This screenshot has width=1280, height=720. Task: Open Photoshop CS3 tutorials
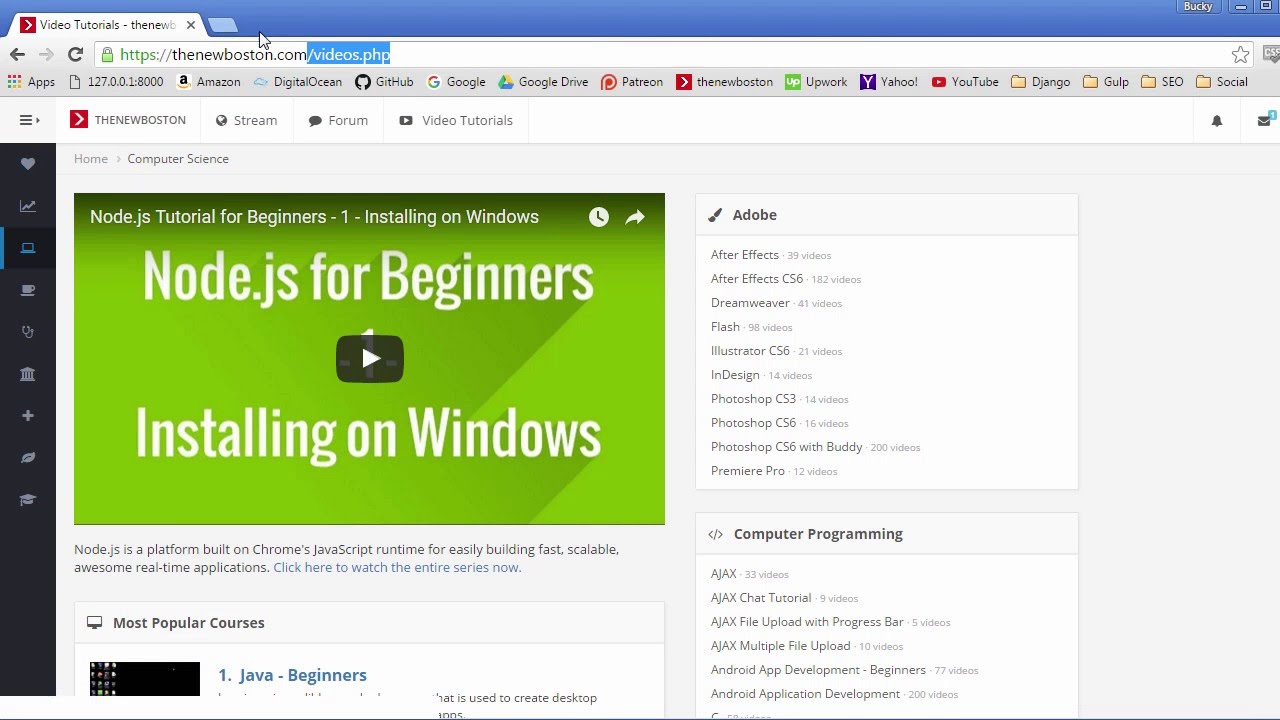coord(753,399)
